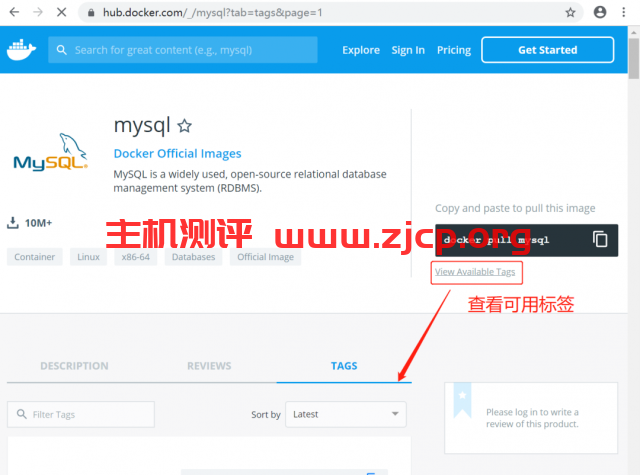Image resolution: width=640 pixels, height=475 pixels.
Task: Click the review bookmark star ribbon
Action: (x=462, y=400)
